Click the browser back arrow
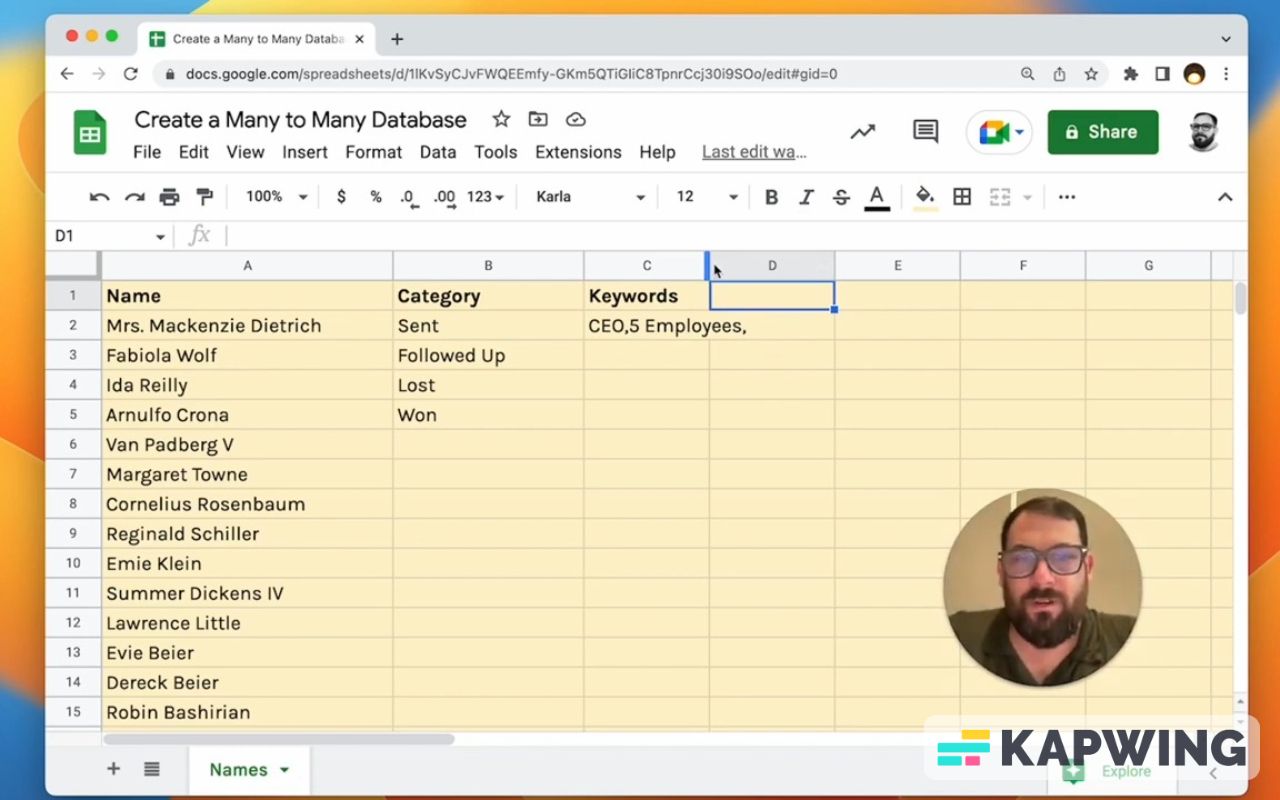The image size is (1280, 800). (67, 74)
